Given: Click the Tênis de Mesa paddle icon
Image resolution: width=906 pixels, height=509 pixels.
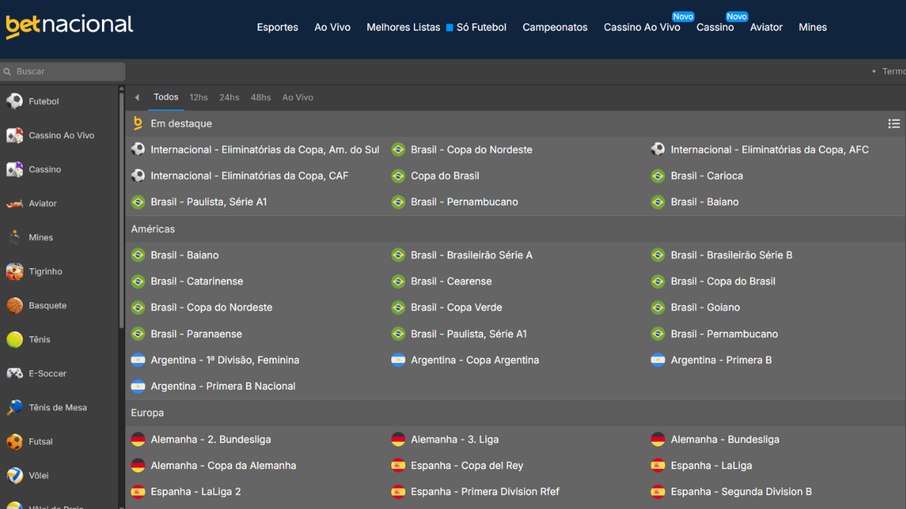Looking at the screenshot, I should click(x=15, y=407).
